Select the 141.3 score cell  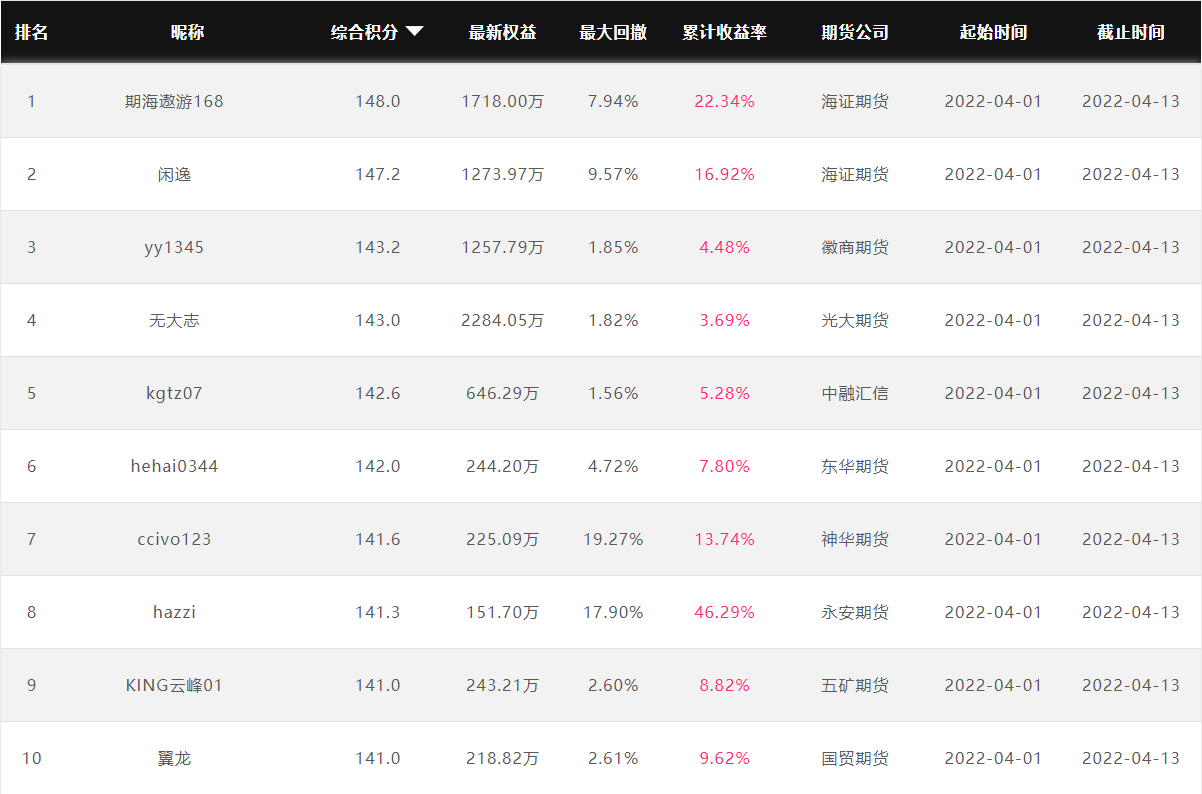(378, 612)
